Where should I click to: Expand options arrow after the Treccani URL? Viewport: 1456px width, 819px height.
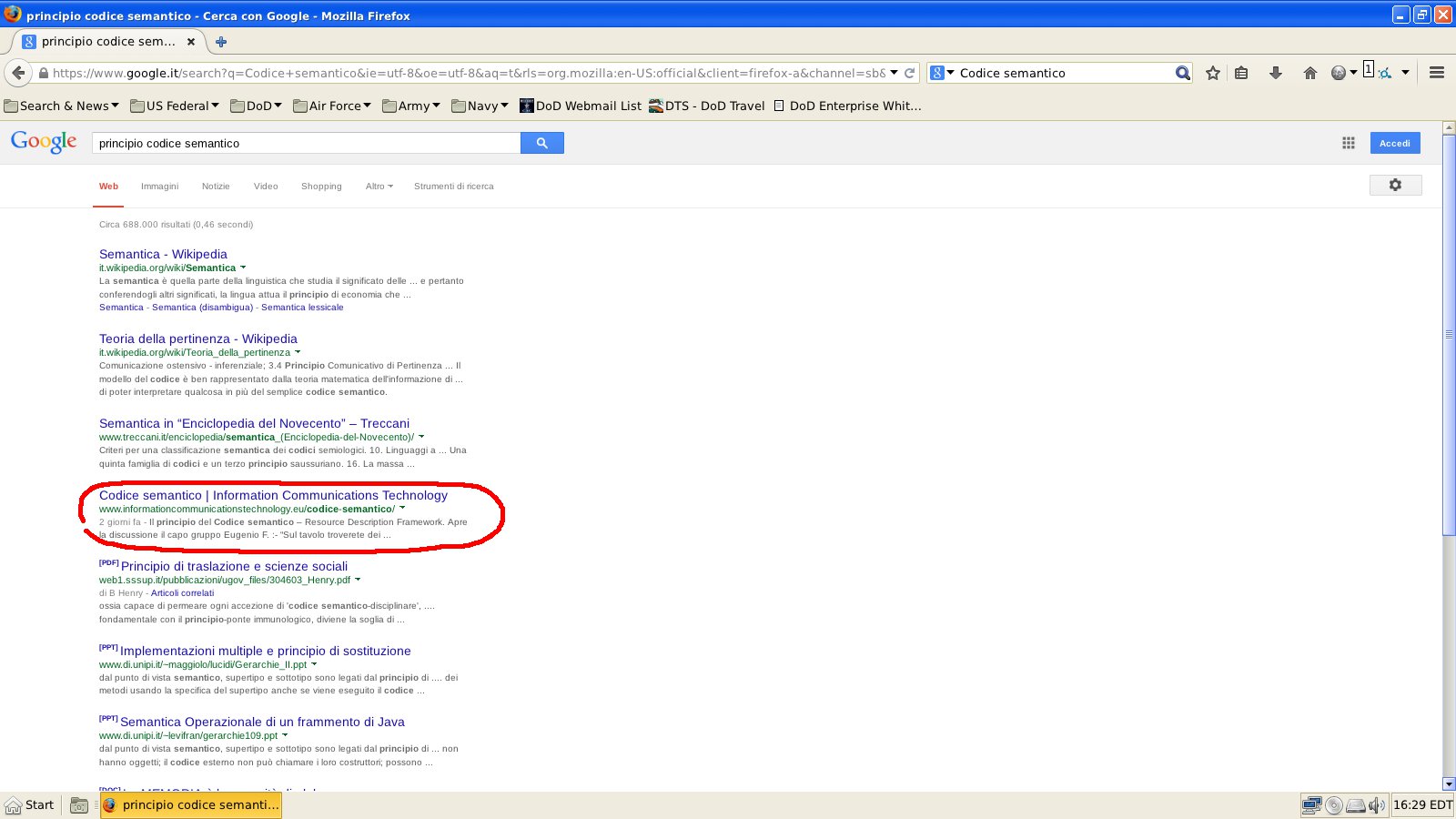coord(421,437)
